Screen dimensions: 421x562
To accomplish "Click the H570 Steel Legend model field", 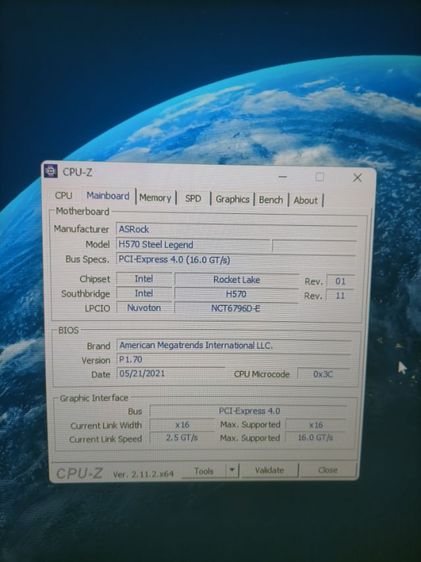I will click(193, 245).
